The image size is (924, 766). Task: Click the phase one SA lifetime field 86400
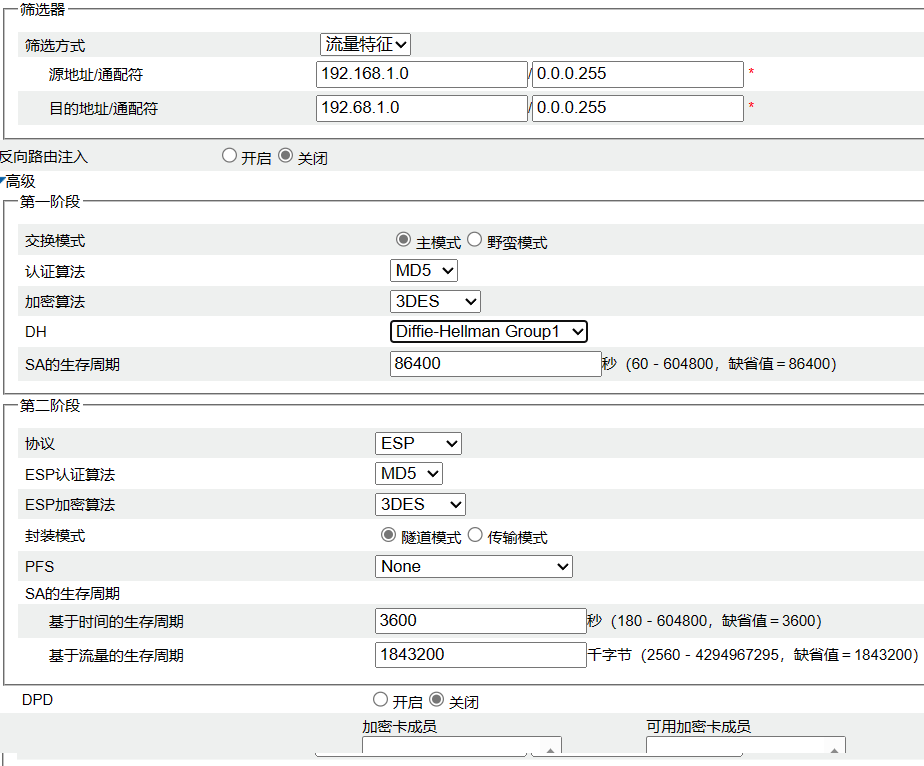pyautogui.click(x=496, y=364)
